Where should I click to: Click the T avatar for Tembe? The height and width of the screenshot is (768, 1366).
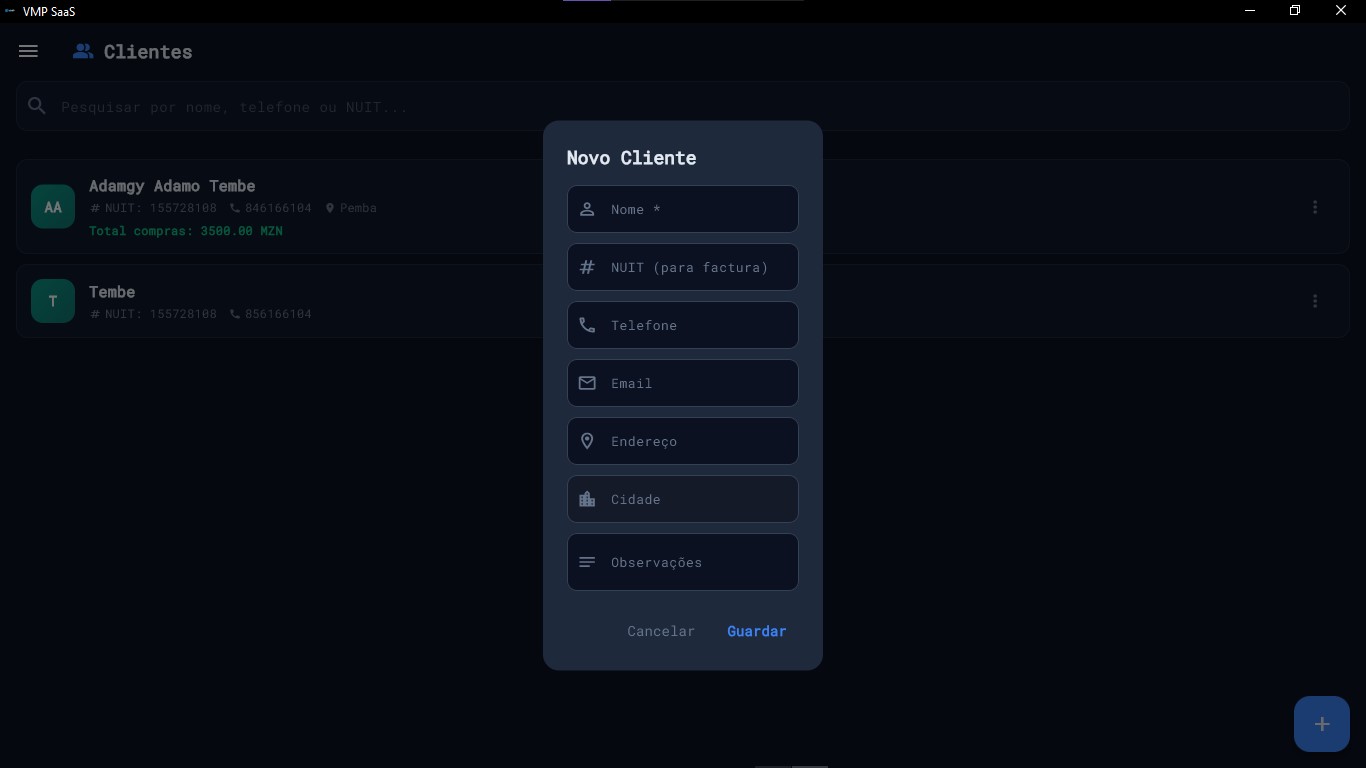click(x=53, y=301)
